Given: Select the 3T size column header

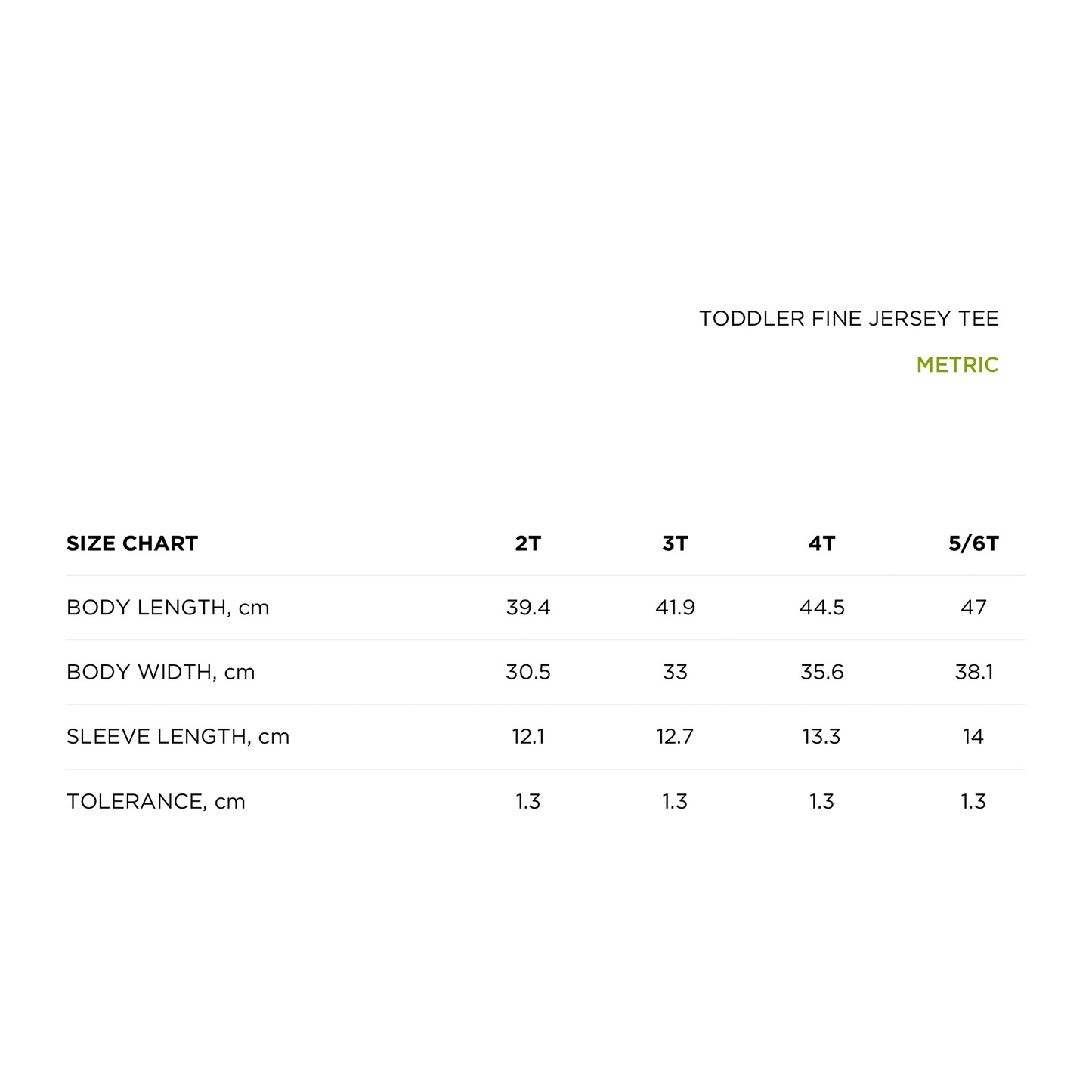Looking at the screenshot, I should coord(675,543).
